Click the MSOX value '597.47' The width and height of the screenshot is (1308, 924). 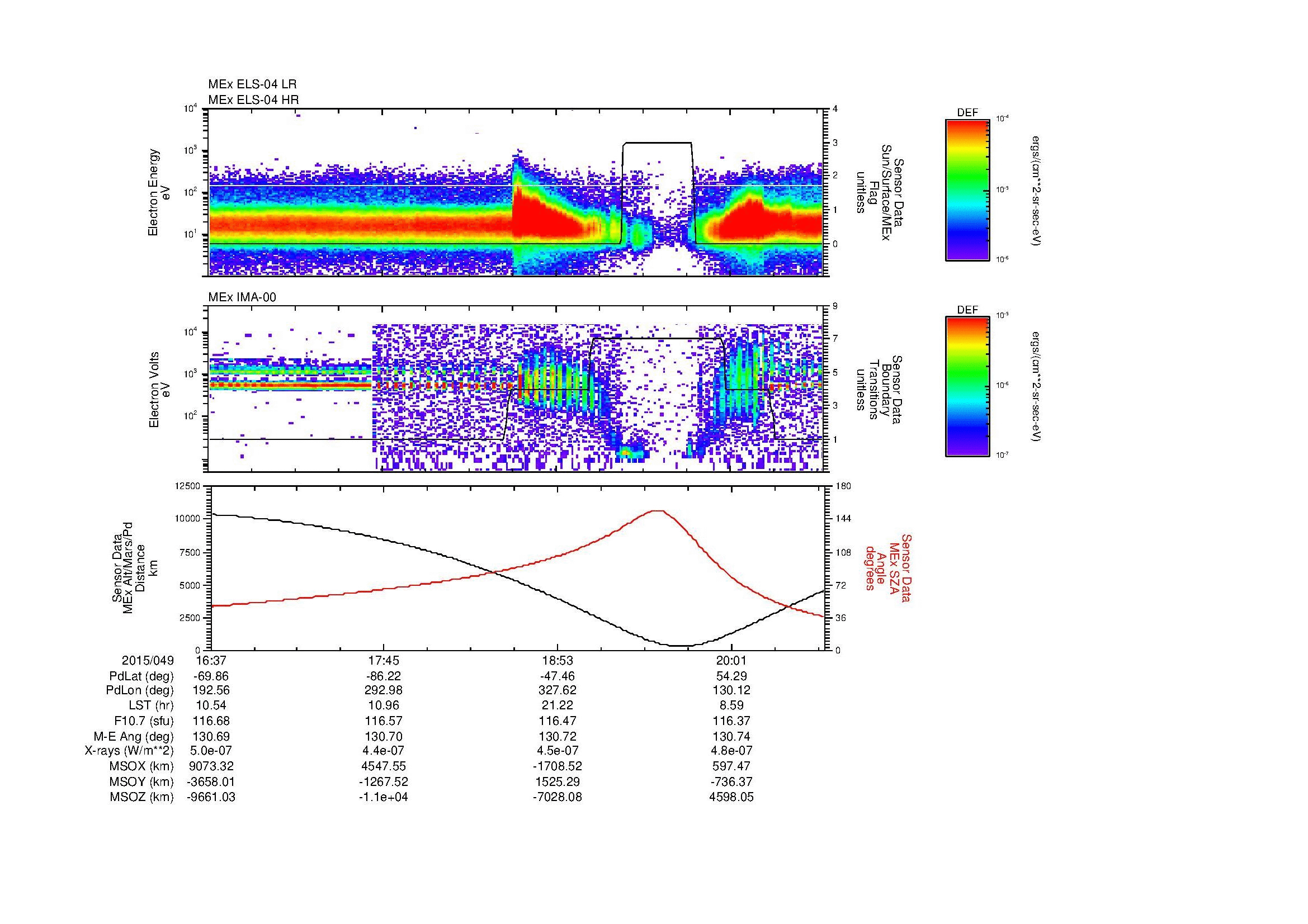731,766
